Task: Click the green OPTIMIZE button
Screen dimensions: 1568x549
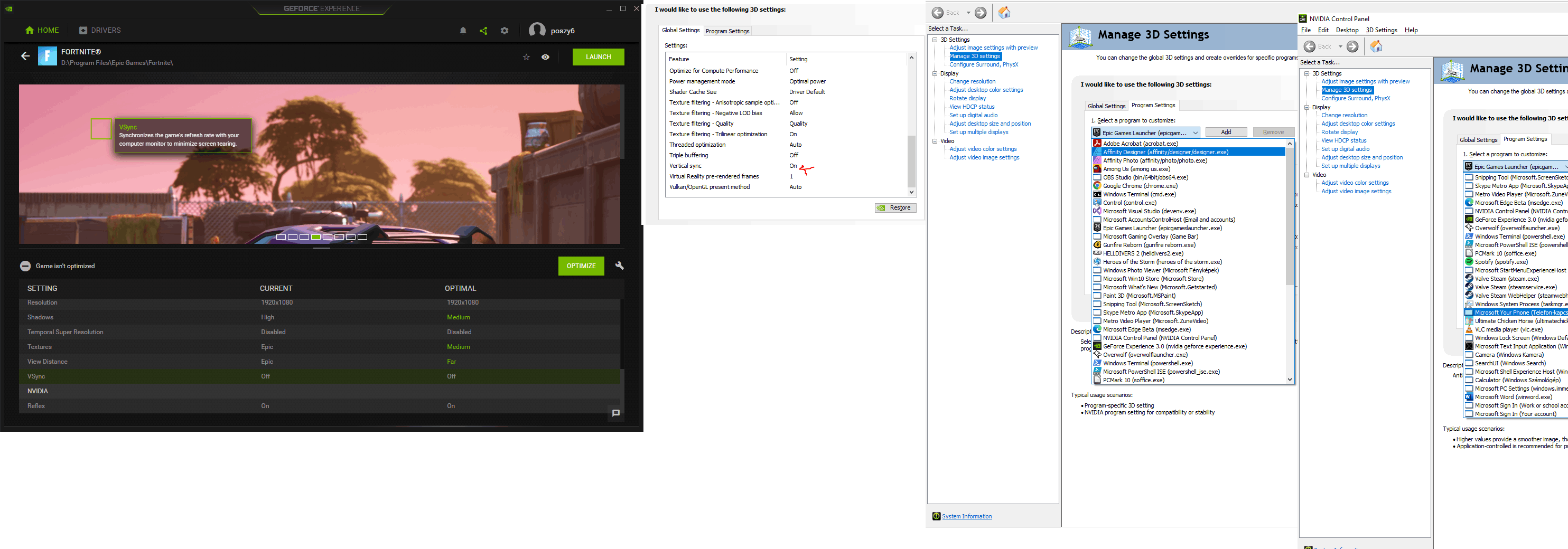Action: (x=581, y=266)
